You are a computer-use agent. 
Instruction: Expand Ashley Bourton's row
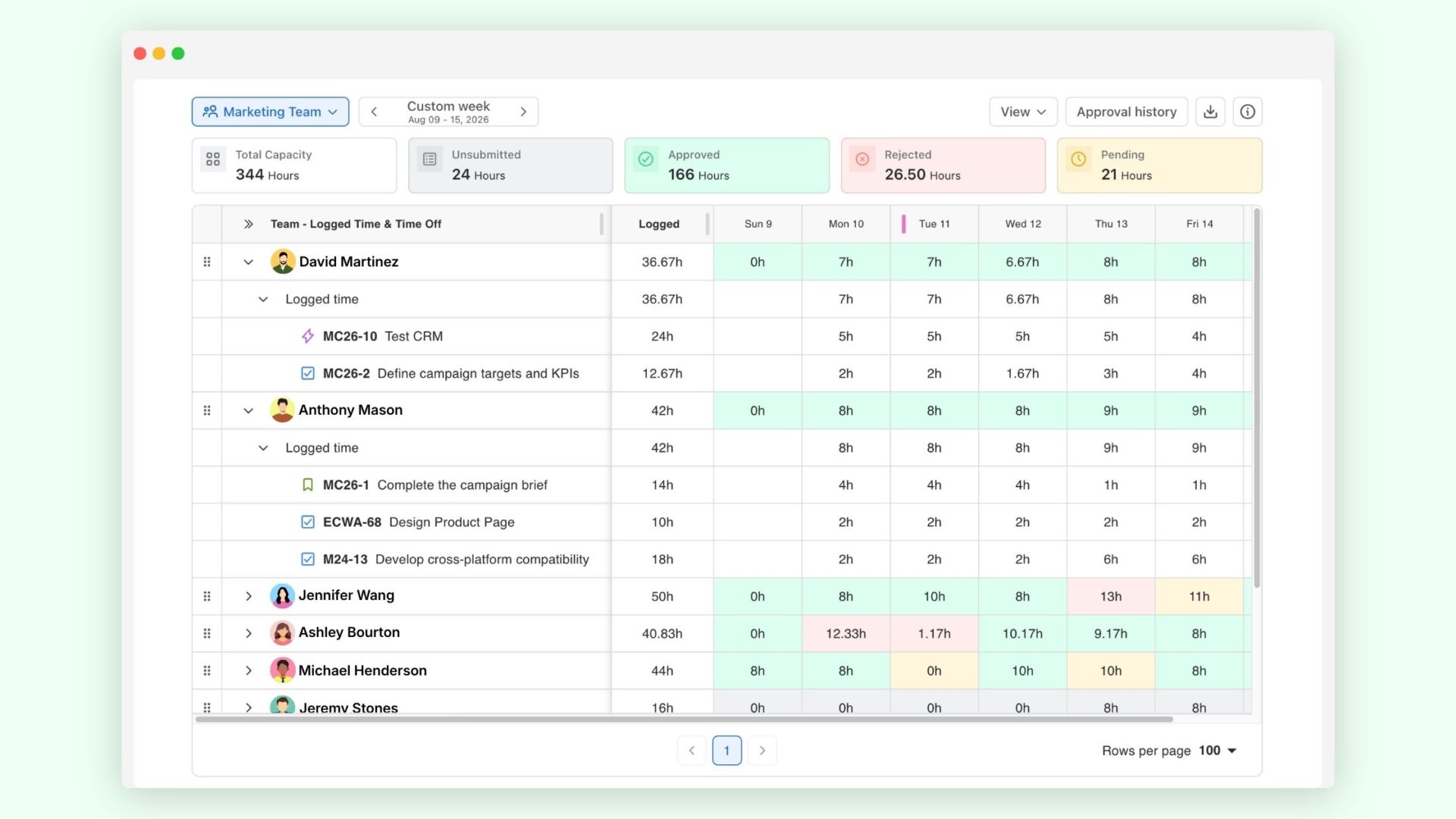coord(248,633)
